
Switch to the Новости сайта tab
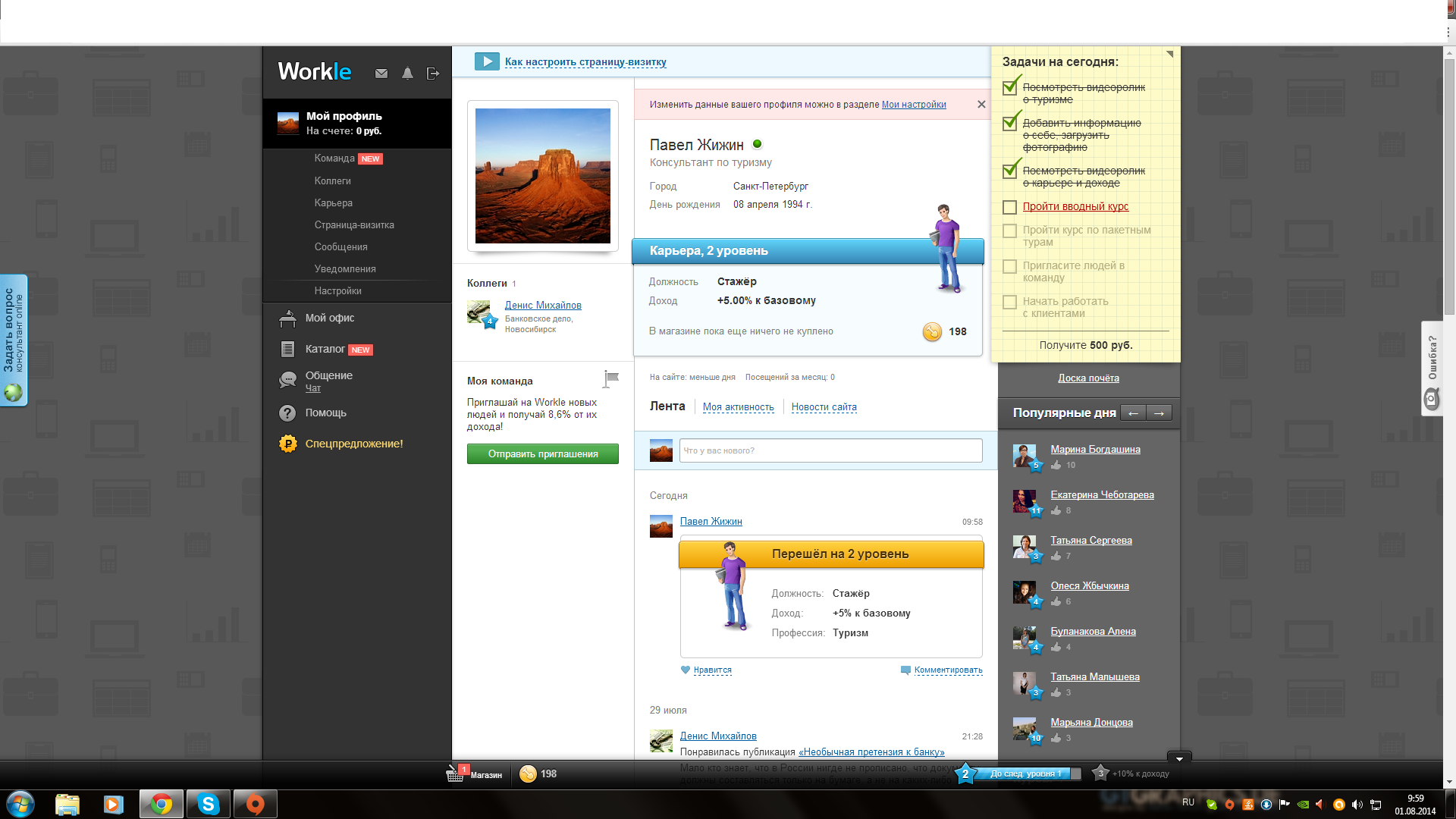pos(824,407)
